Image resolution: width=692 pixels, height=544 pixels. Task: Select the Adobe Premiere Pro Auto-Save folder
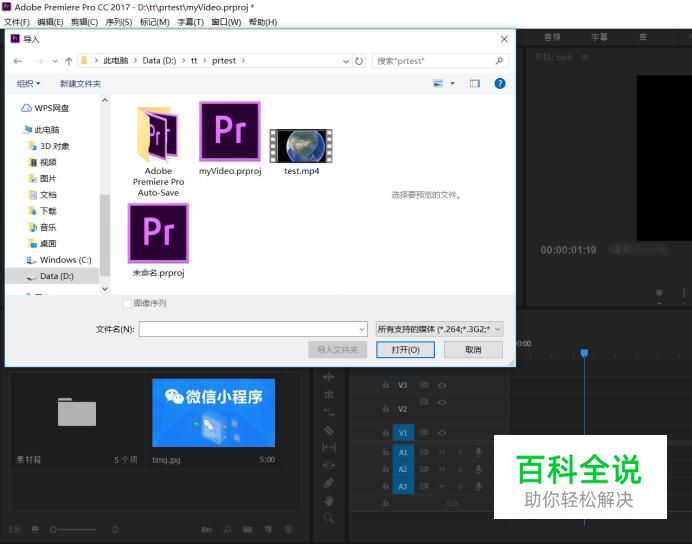(158, 134)
